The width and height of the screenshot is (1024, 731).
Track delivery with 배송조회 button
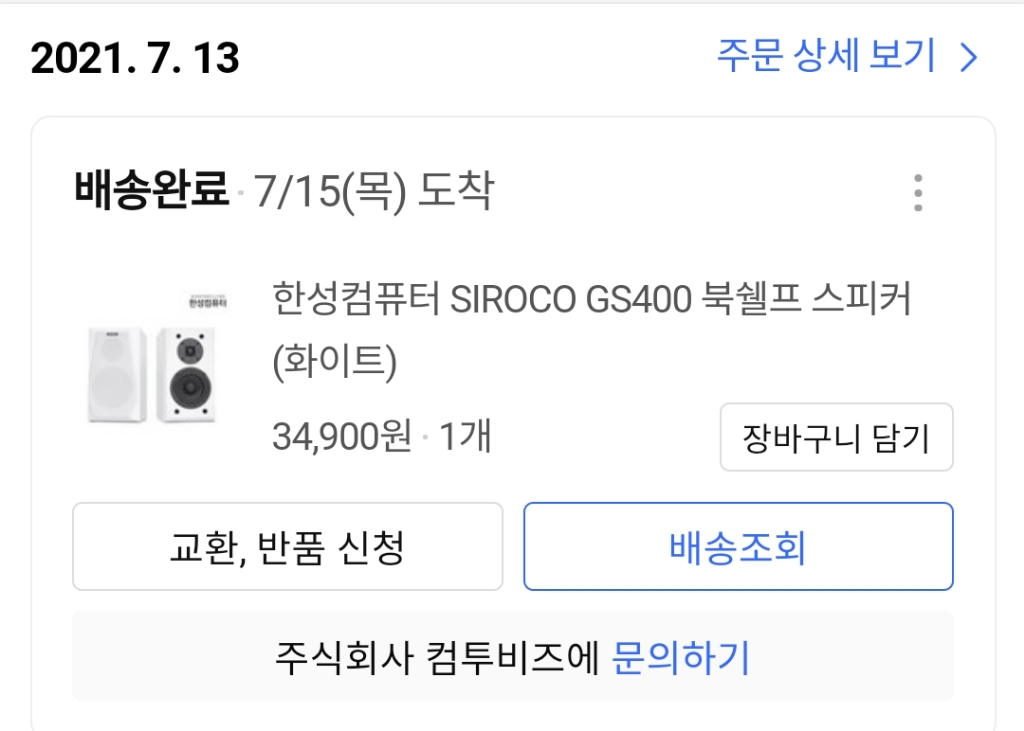coord(739,547)
